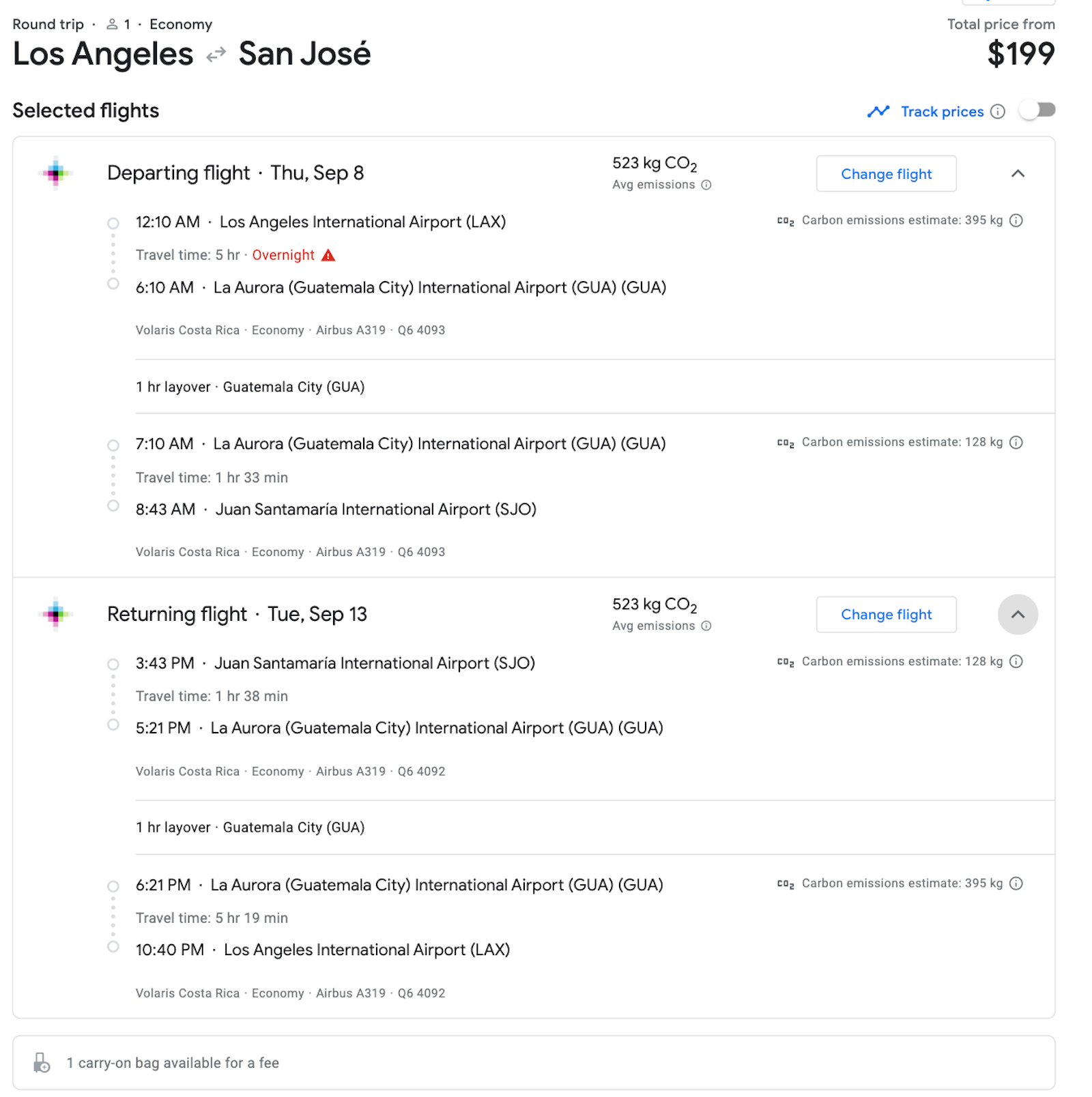Click the carry-on bag fee icon
Image resolution: width=1092 pixels, height=1097 pixels.
[x=42, y=1062]
